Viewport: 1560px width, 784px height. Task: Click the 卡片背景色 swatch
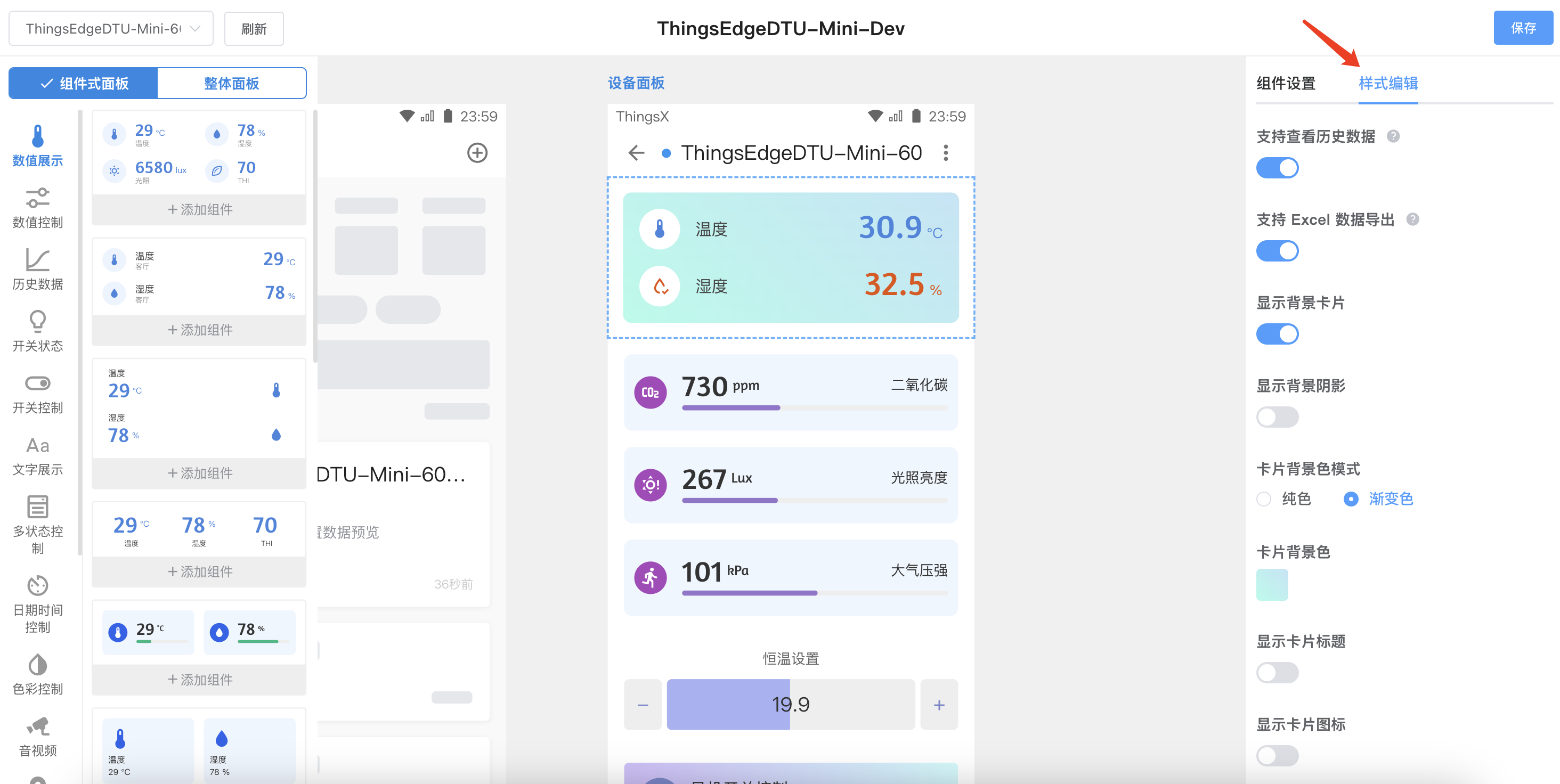tap(1272, 584)
